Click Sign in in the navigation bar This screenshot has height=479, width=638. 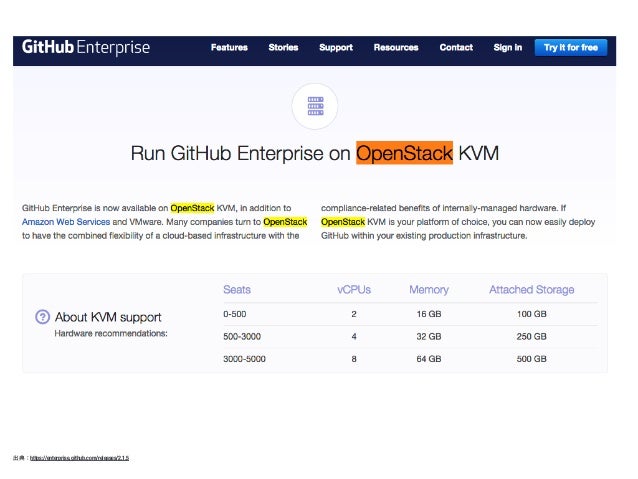507,48
